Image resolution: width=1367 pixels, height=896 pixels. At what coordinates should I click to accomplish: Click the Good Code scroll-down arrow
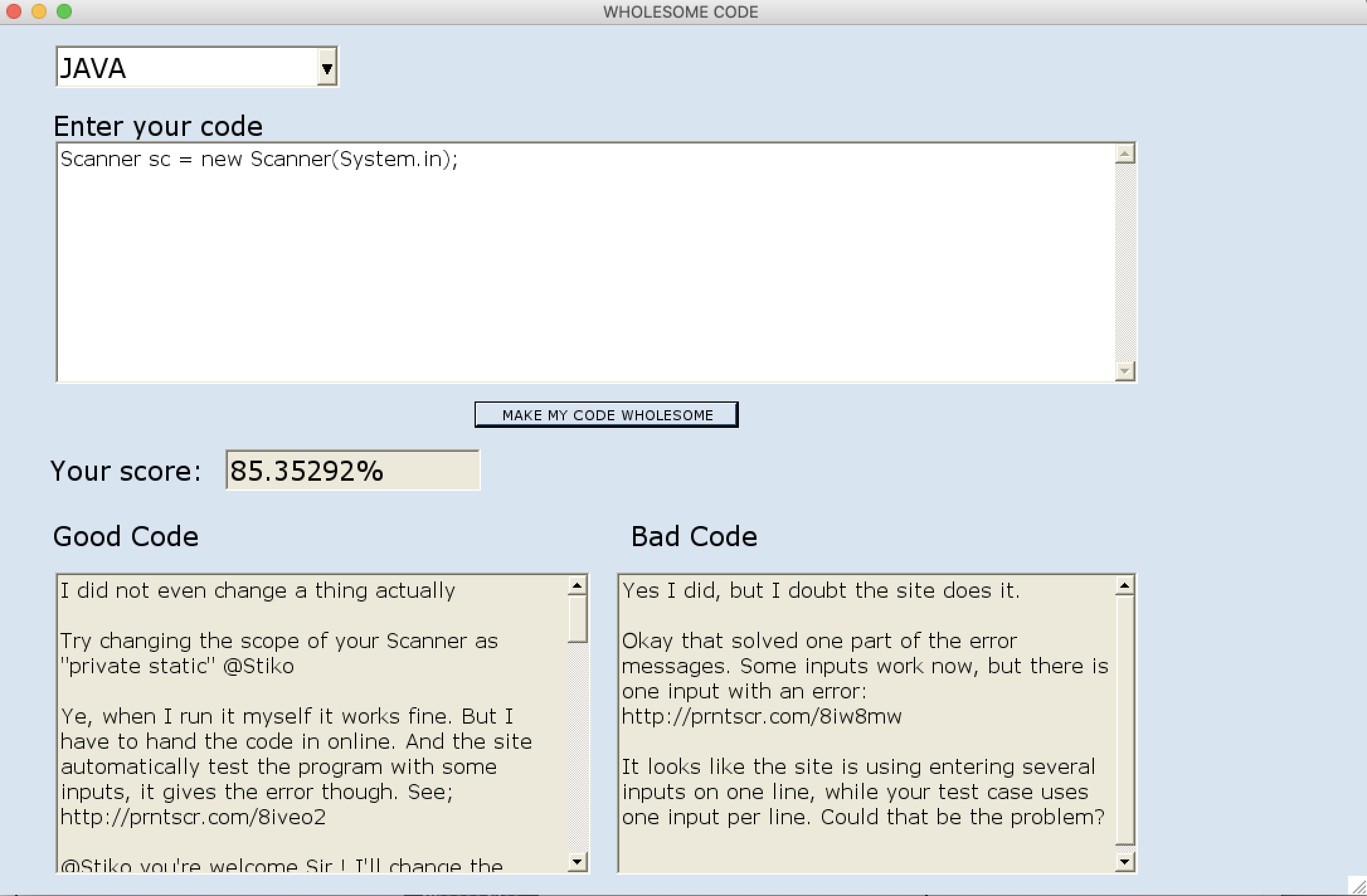click(x=577, y=861)
